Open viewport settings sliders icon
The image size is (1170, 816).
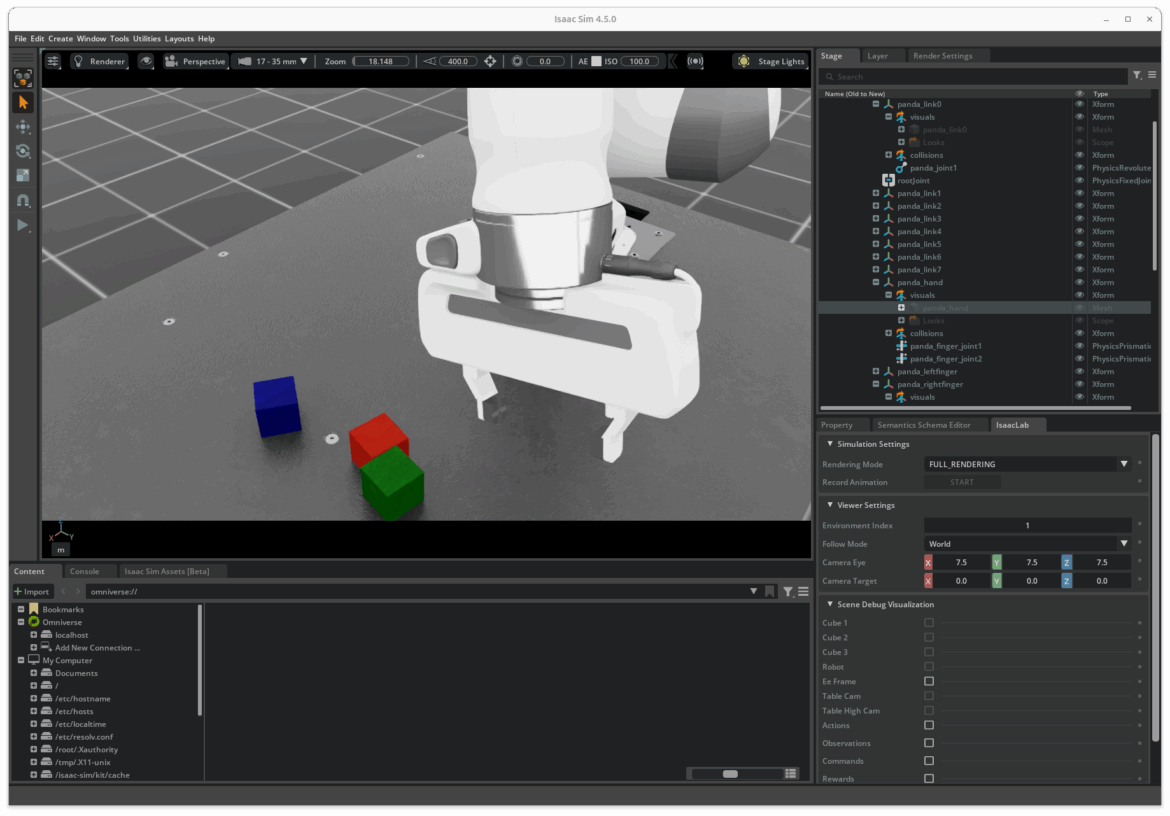coord(53,61)
